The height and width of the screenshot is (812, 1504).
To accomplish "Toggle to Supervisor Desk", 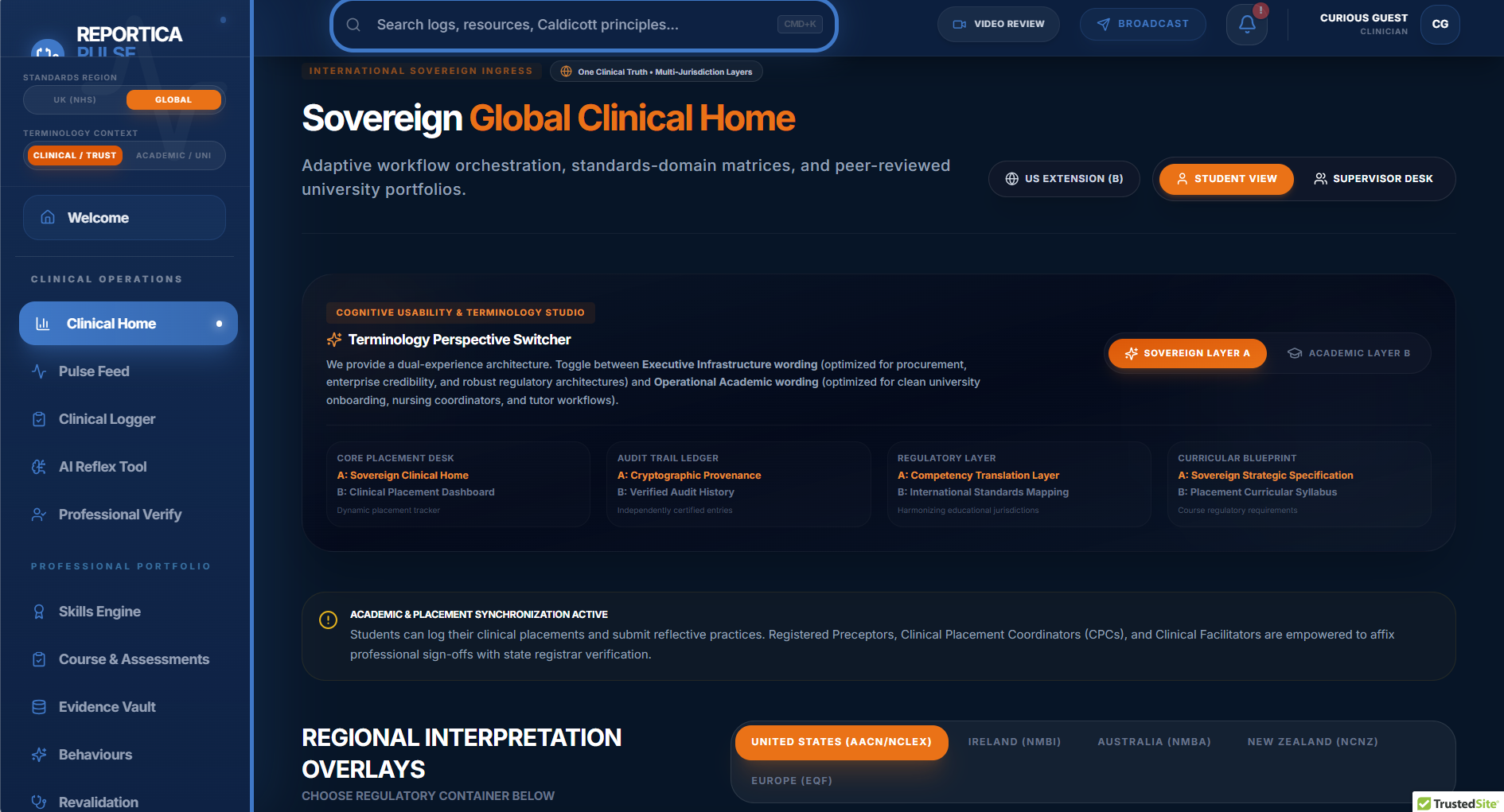I will coord(1373,179).
